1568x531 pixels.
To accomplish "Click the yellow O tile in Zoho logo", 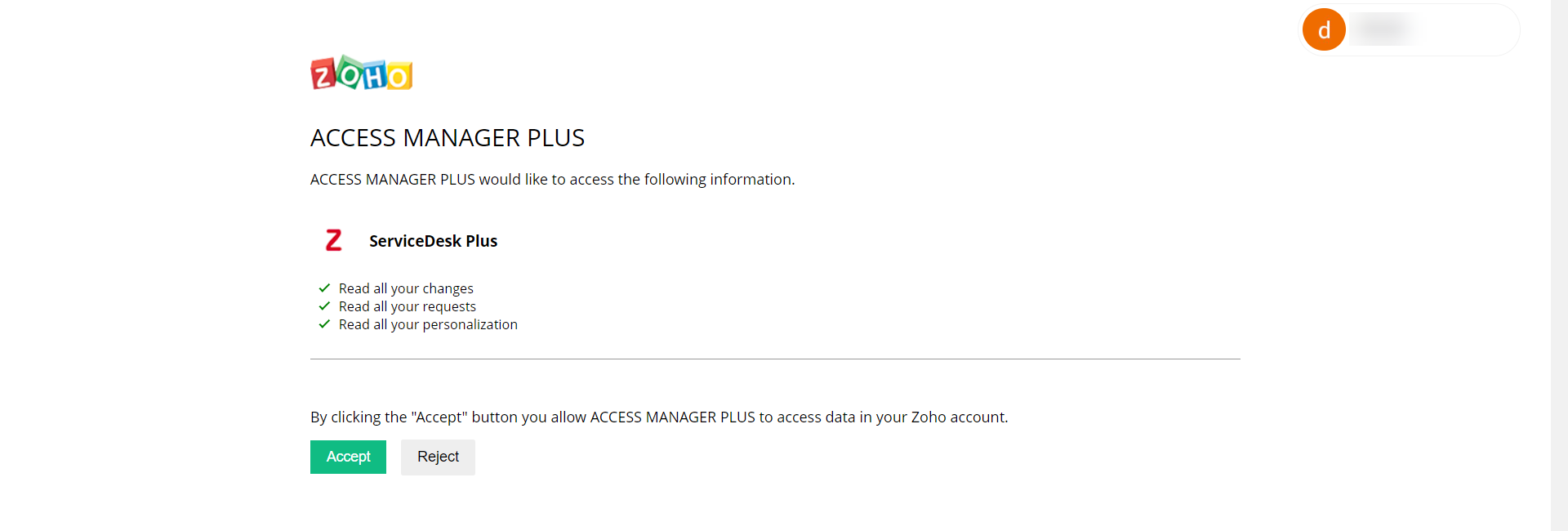I will pos(399,76).
